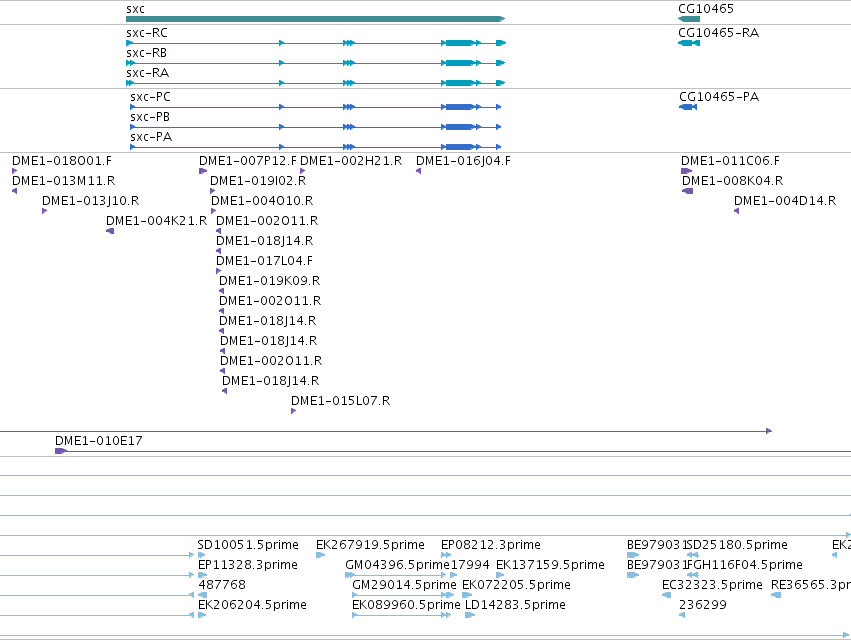Click the DME1-017L04.F feature

(x=219, y=271)
